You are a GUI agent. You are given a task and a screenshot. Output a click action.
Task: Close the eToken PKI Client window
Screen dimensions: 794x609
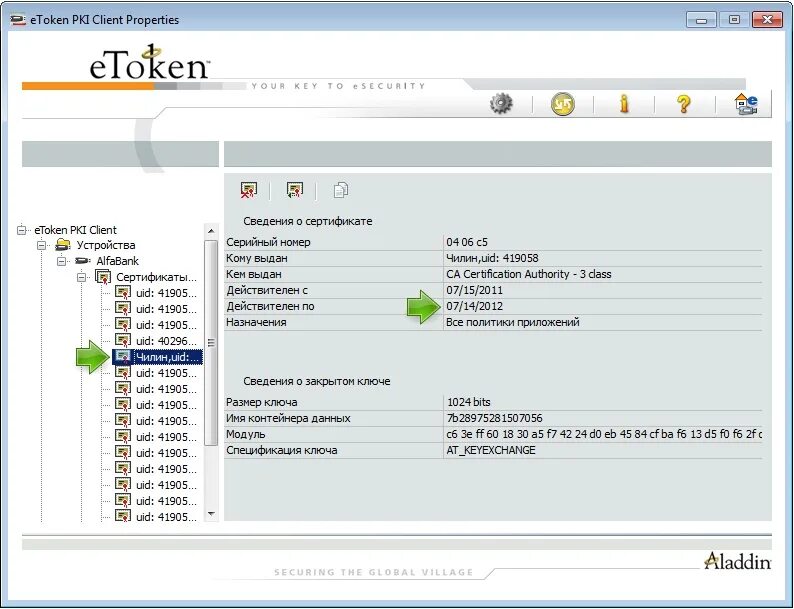(767, 20)
